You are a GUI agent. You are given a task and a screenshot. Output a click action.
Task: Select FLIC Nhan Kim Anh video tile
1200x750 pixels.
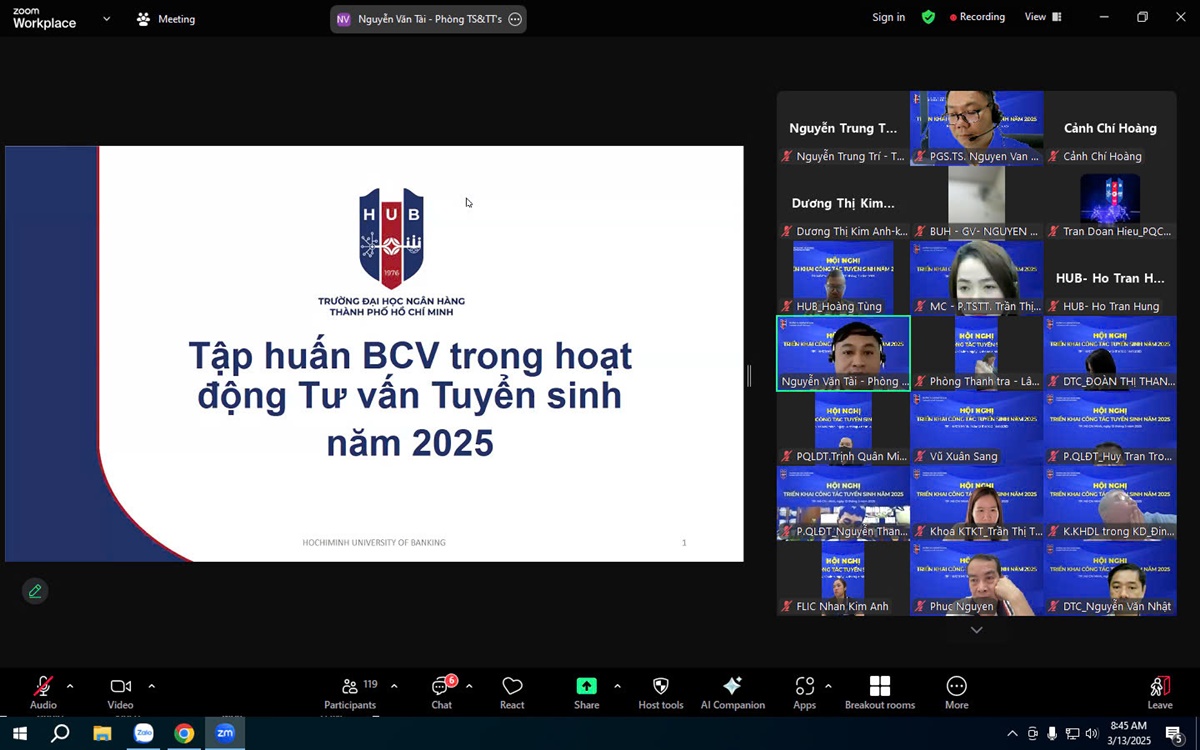(843, 578)
